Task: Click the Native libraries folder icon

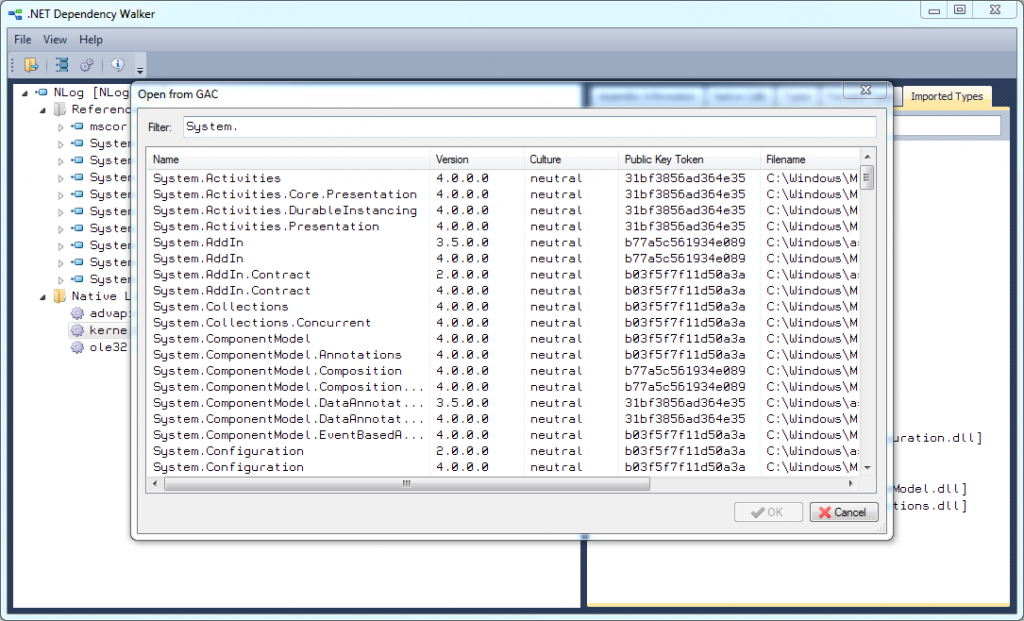Action: [x=59, y=296]
